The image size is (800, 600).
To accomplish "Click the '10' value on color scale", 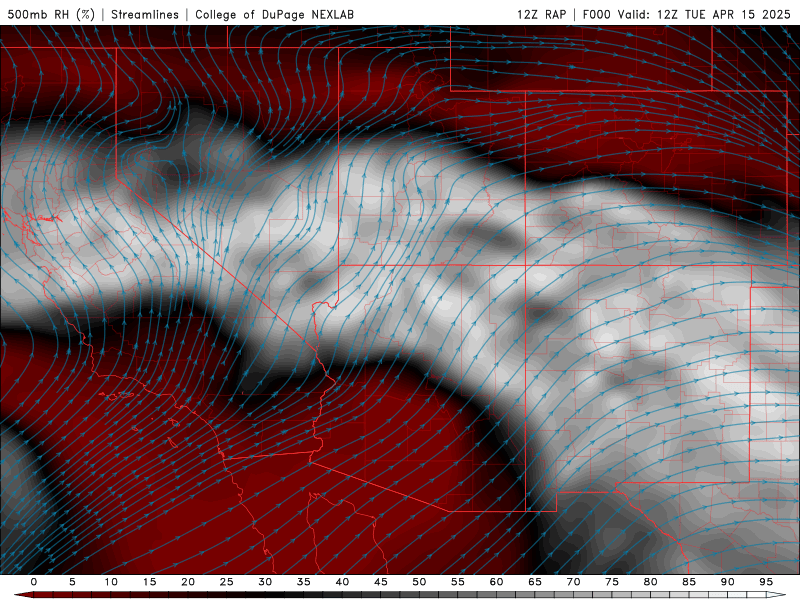I will [x=111, y=582].
